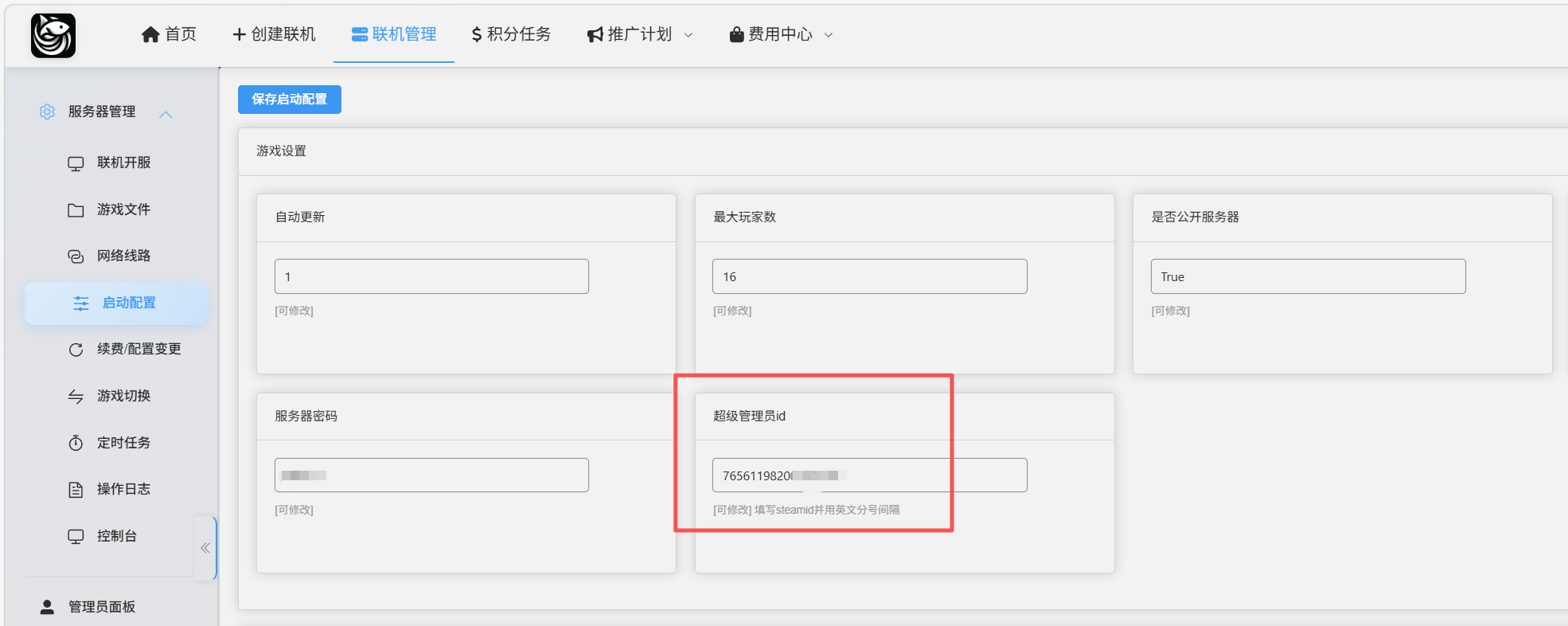Click the monitor icon beside 控制台
This screenshot has width=1568, height=626.
pos(76,537)
